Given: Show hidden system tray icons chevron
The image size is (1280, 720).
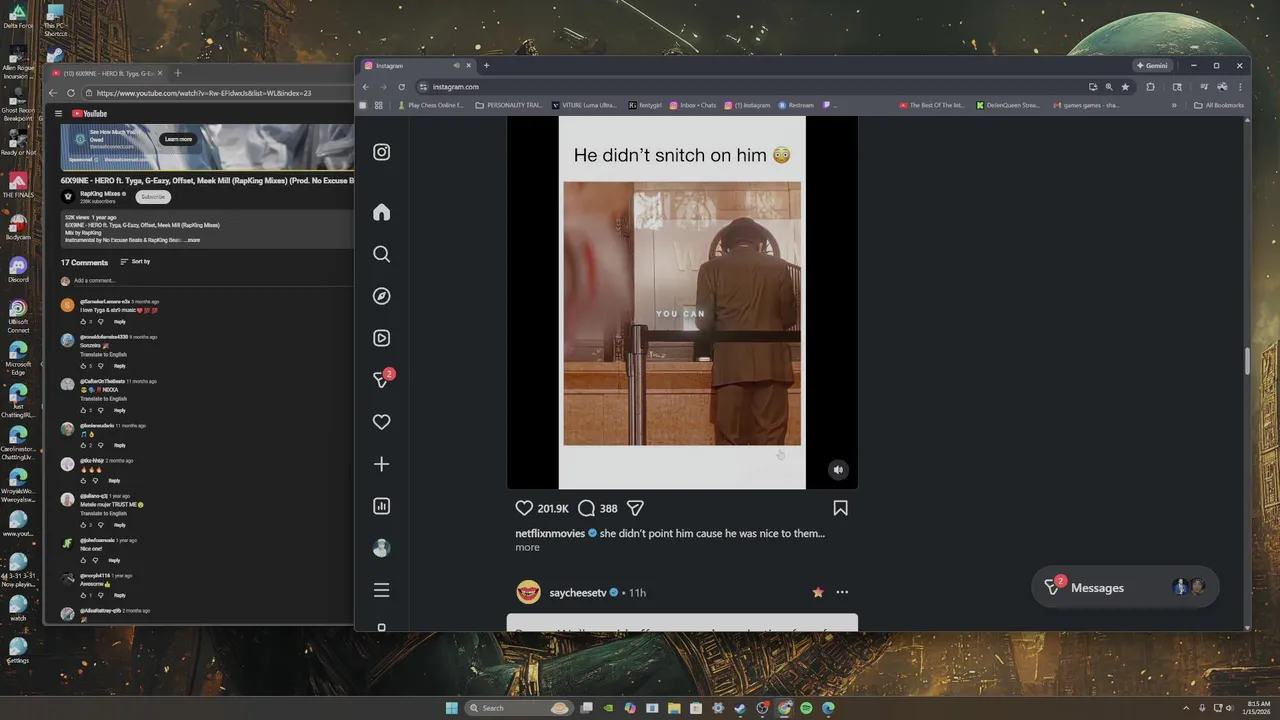Looking at the screenshot, I should tap(1187, 708).
